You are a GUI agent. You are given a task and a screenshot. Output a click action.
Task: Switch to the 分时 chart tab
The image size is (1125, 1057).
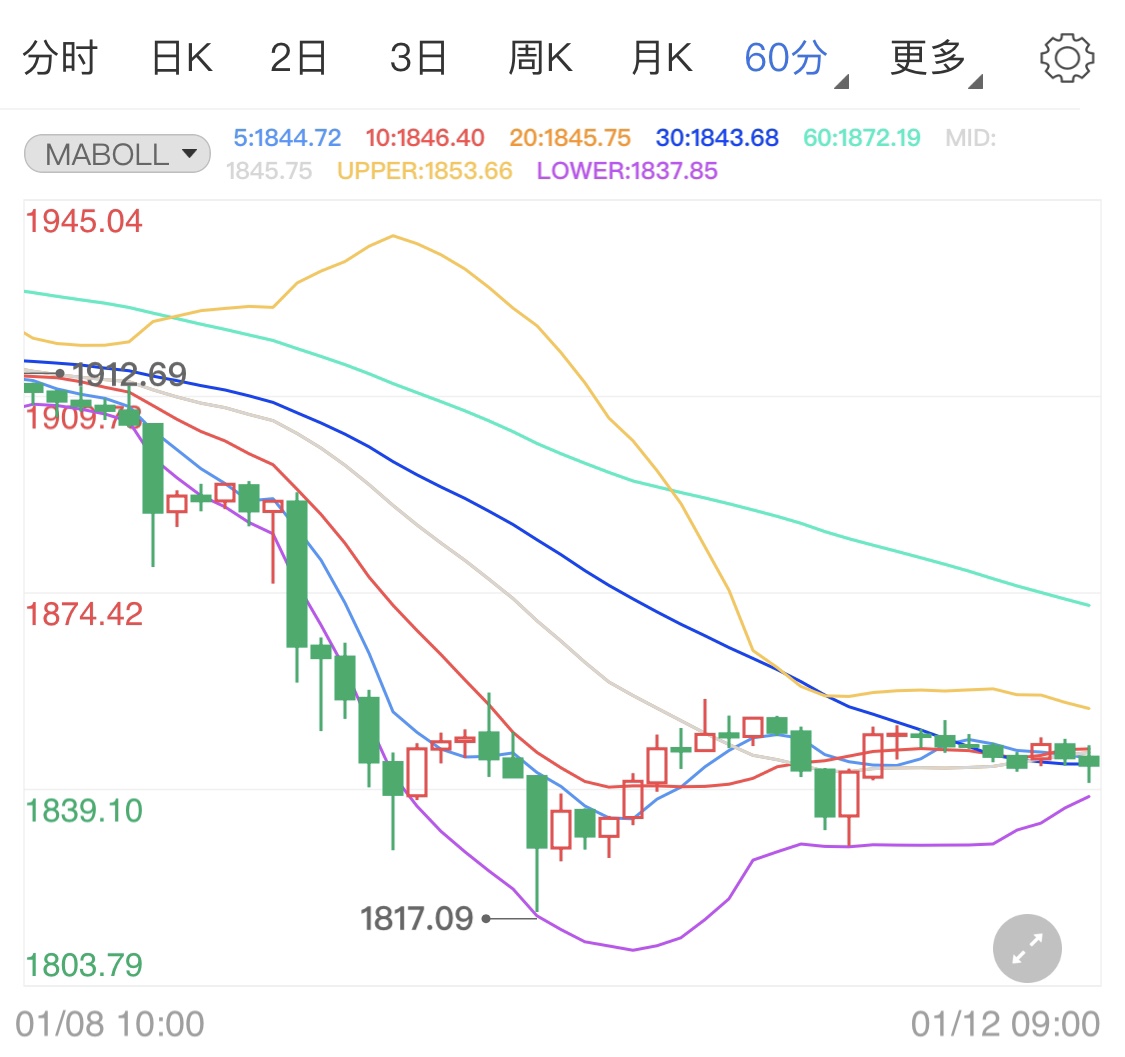tap(57, 57)
